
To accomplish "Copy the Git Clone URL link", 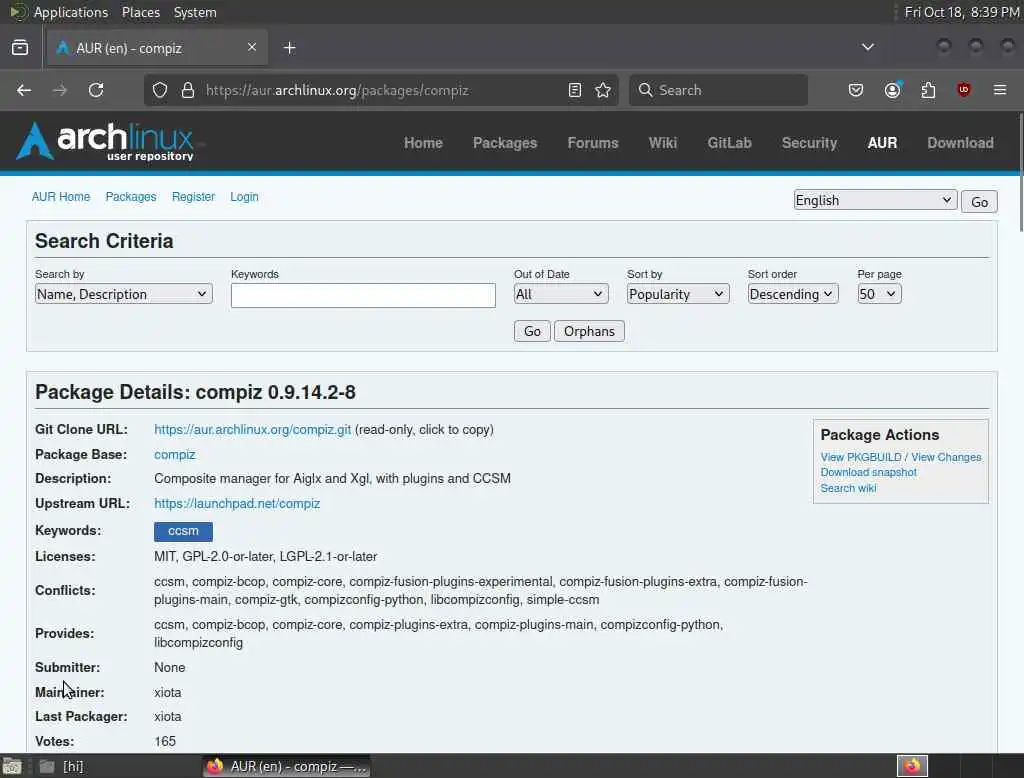I will point(253,429).
